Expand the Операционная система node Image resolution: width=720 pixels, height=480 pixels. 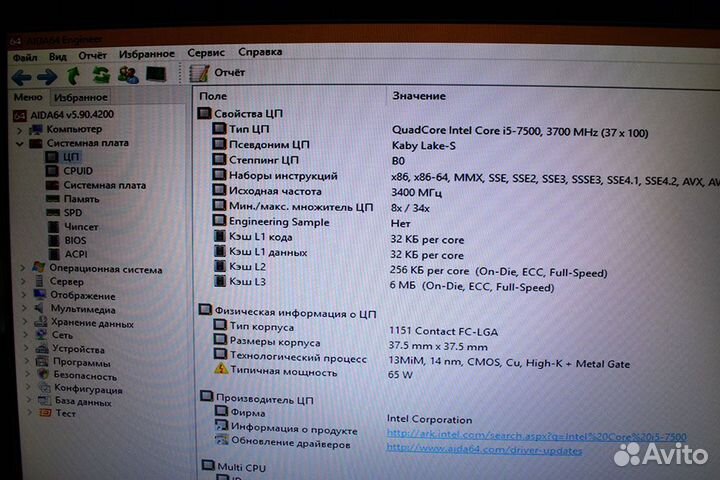tap(22, 268)
